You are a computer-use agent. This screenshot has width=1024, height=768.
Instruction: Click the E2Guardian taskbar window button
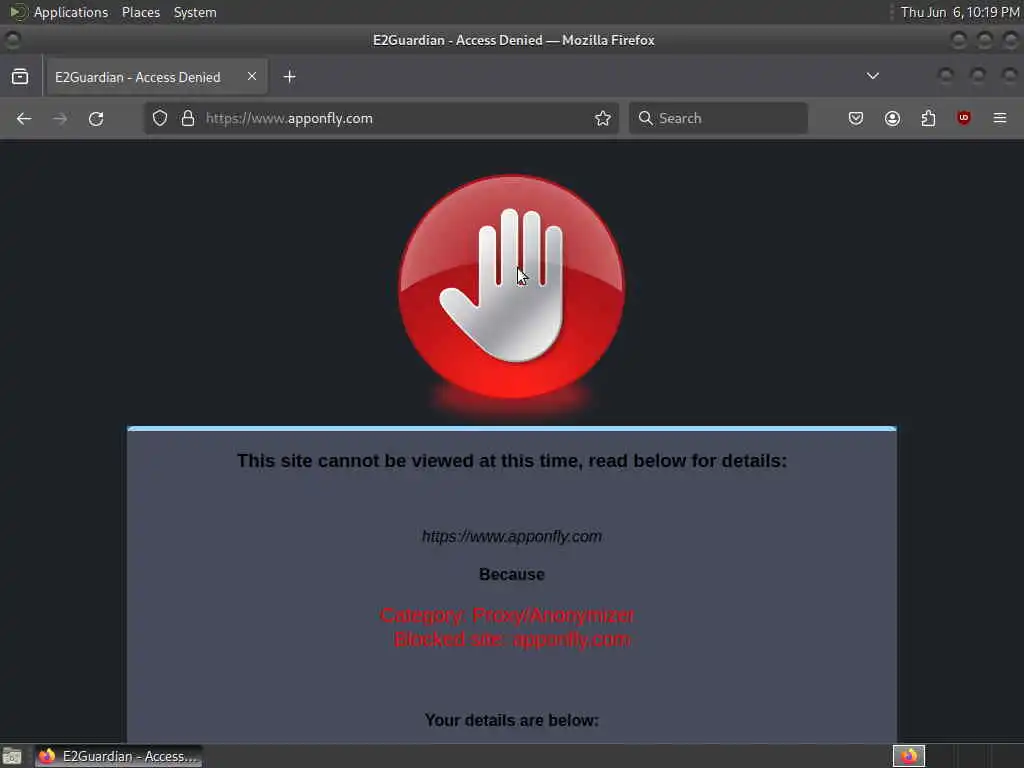pos(118,756)
